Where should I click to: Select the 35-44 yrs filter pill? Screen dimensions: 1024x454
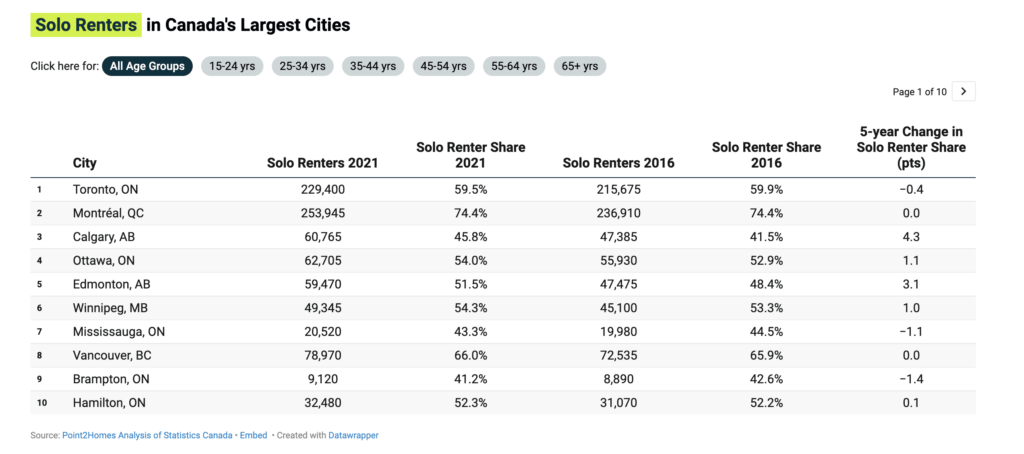(372, 66)
